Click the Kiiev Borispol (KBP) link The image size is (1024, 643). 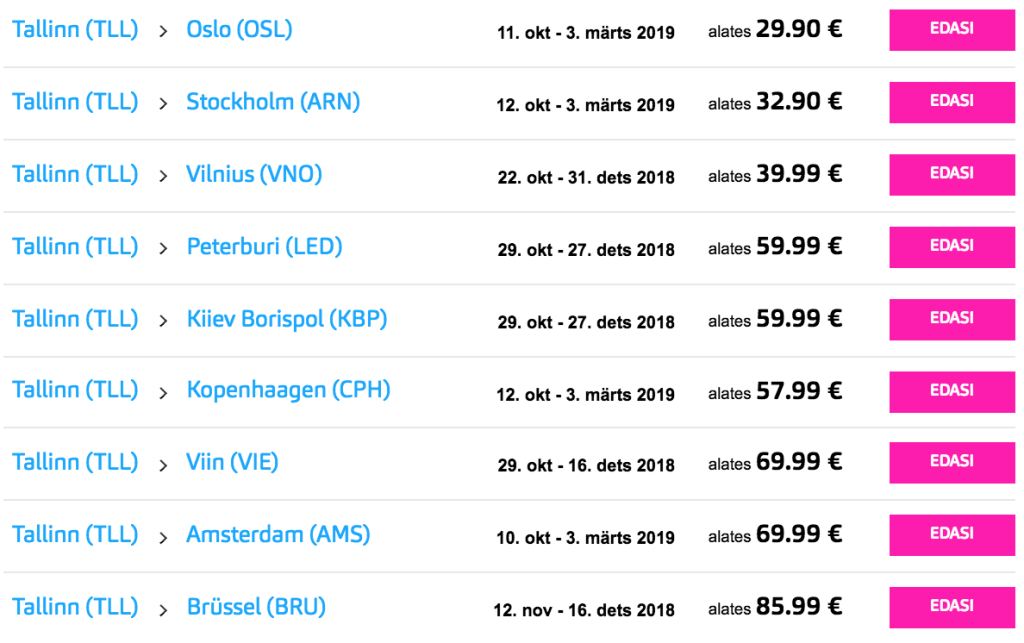click(x=287, y=319)
